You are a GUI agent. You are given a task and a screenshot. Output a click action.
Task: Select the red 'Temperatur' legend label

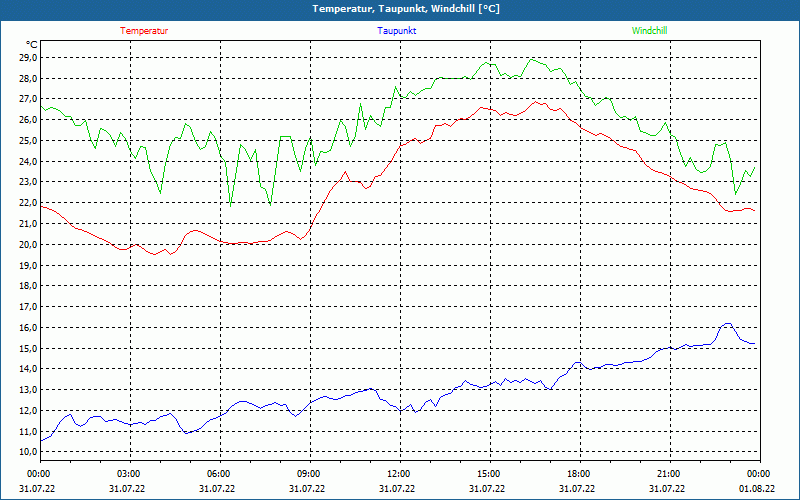pyautogui.click(x=144, y=31)
